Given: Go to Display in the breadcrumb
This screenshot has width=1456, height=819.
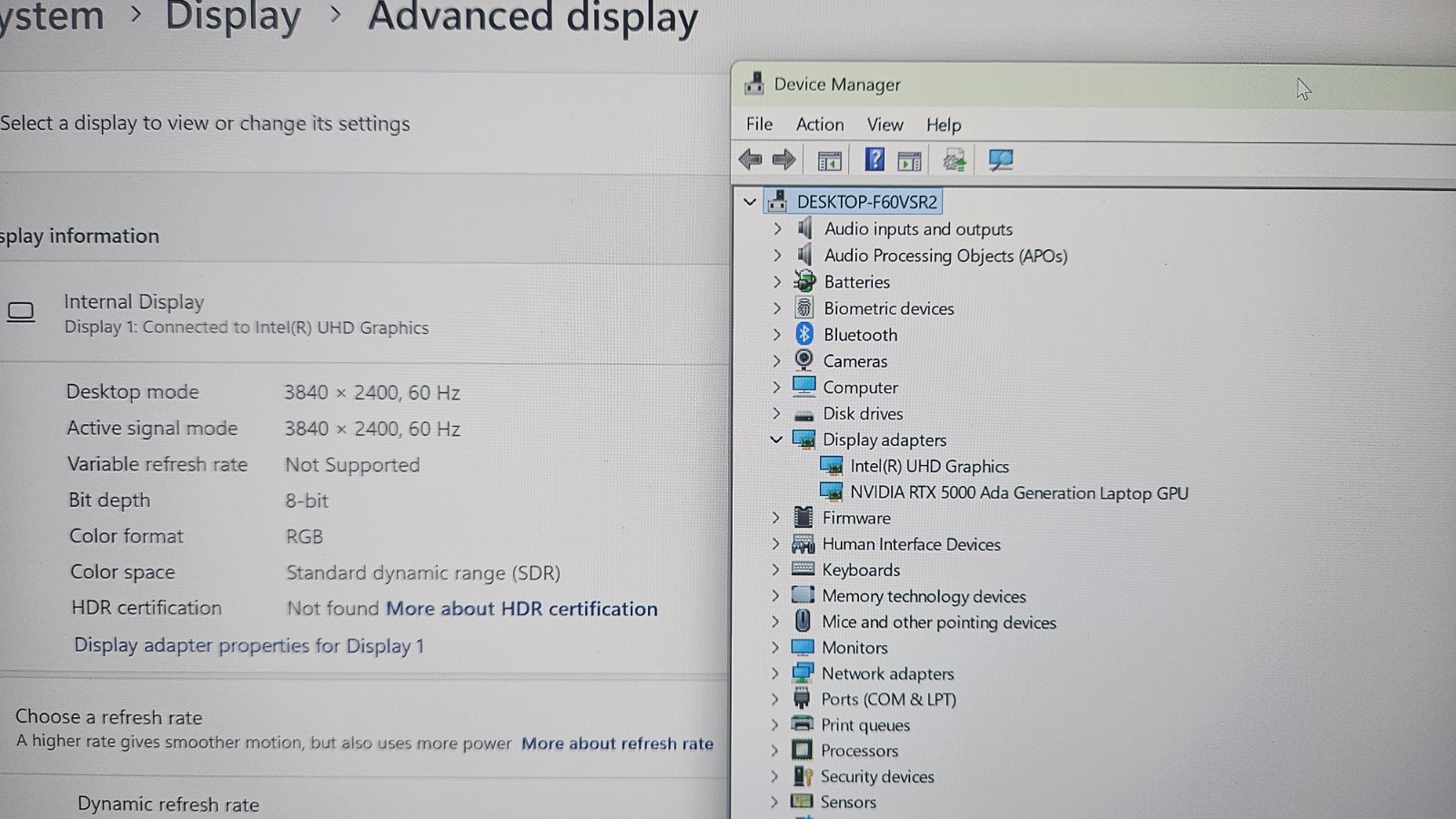Looking at the screenshot, I should [x=232, y=17].
